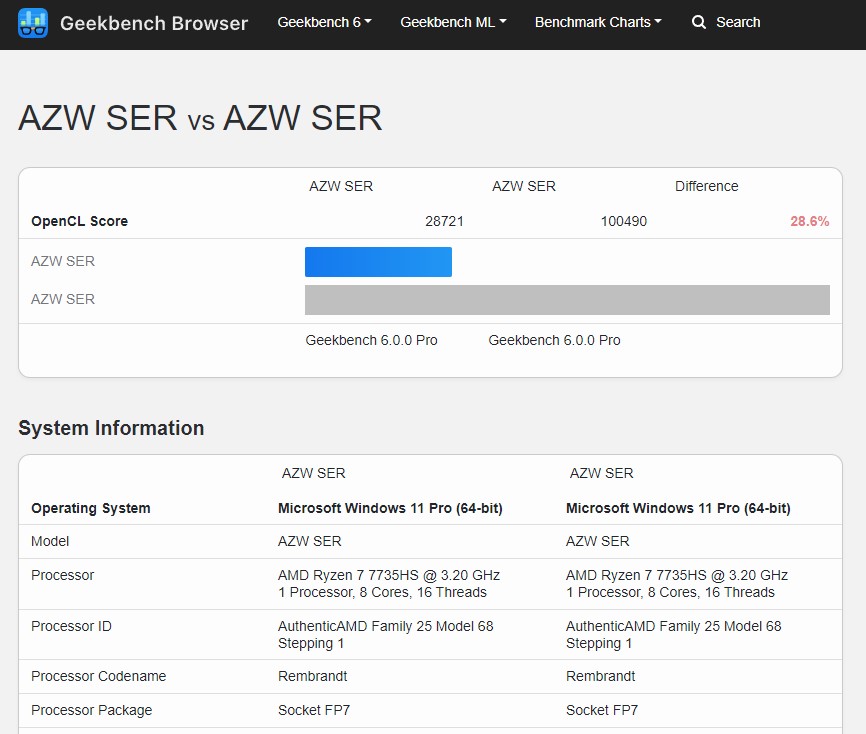Click the search magnifier icon
866x734 pixels.
[699, 22]
